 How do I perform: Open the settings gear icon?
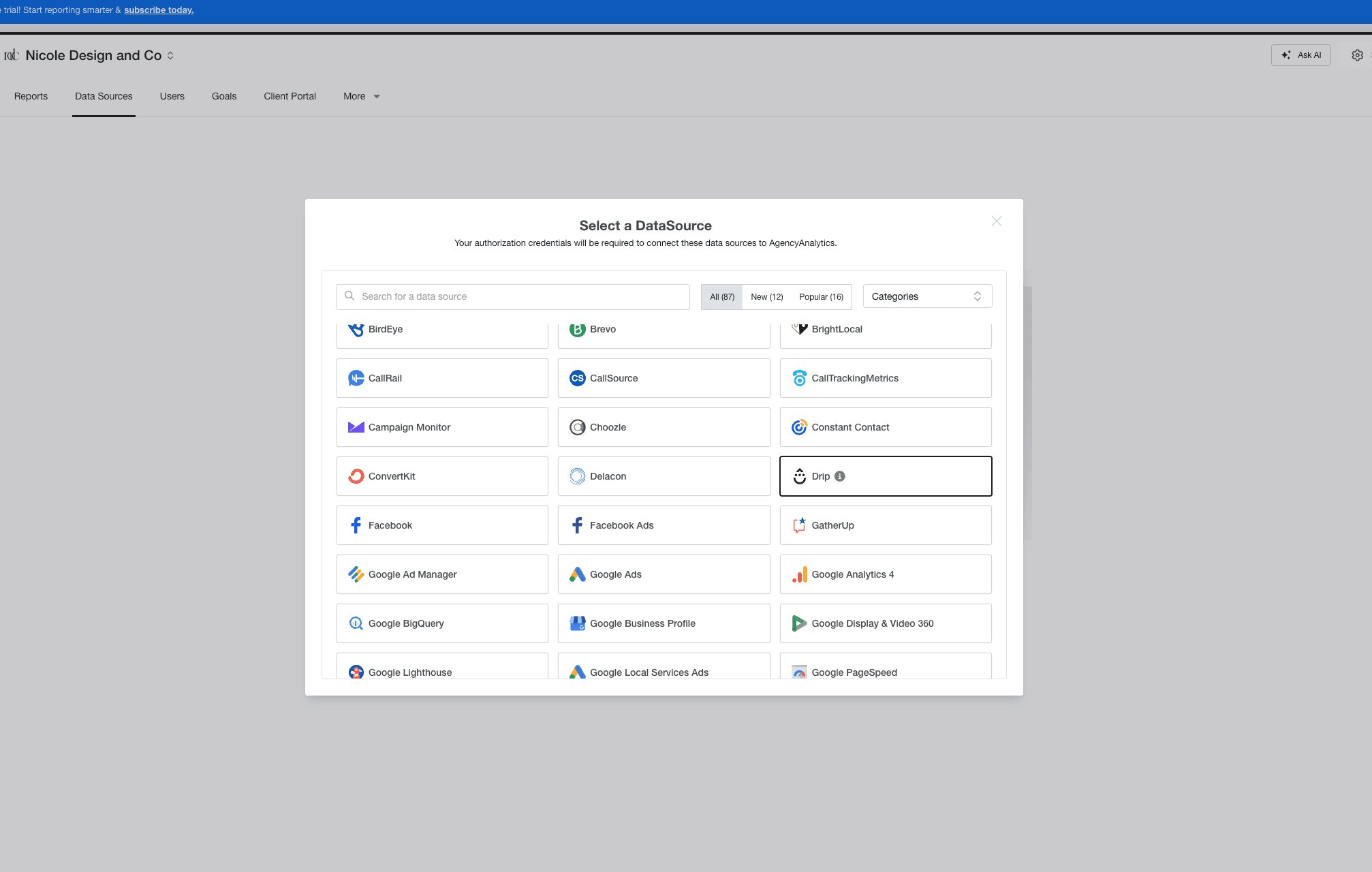[1357, 55]
